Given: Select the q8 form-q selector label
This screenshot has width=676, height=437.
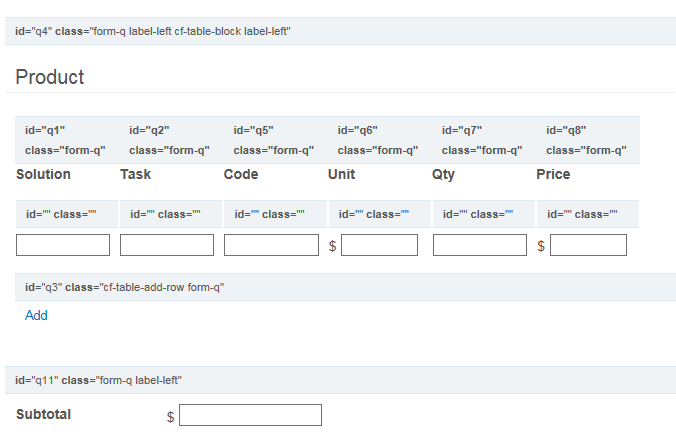Looking at the screenshot, I should pyautogui.click(x=588, y=140).
